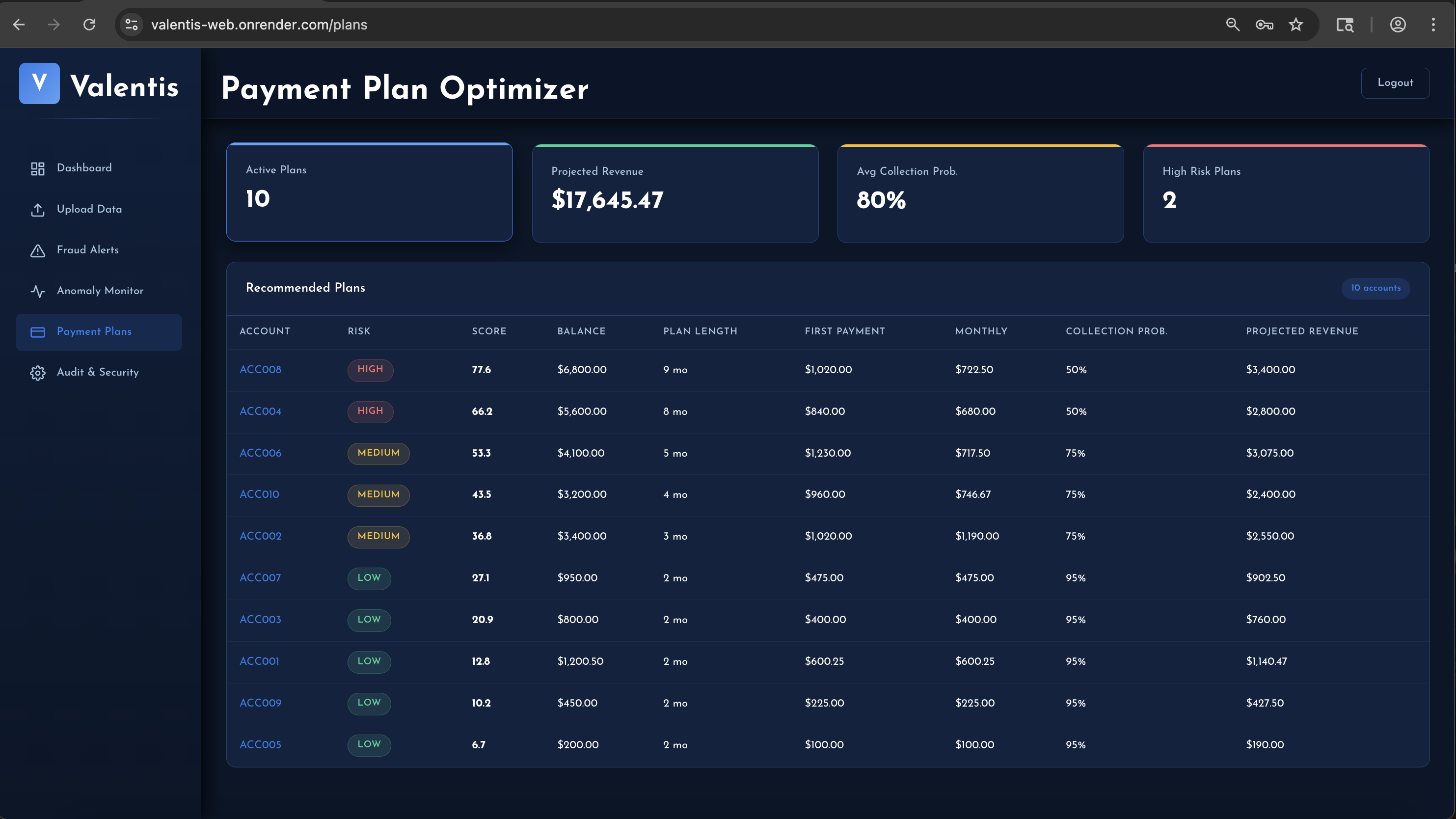Open account link ACC008

(x=260, y=370)
